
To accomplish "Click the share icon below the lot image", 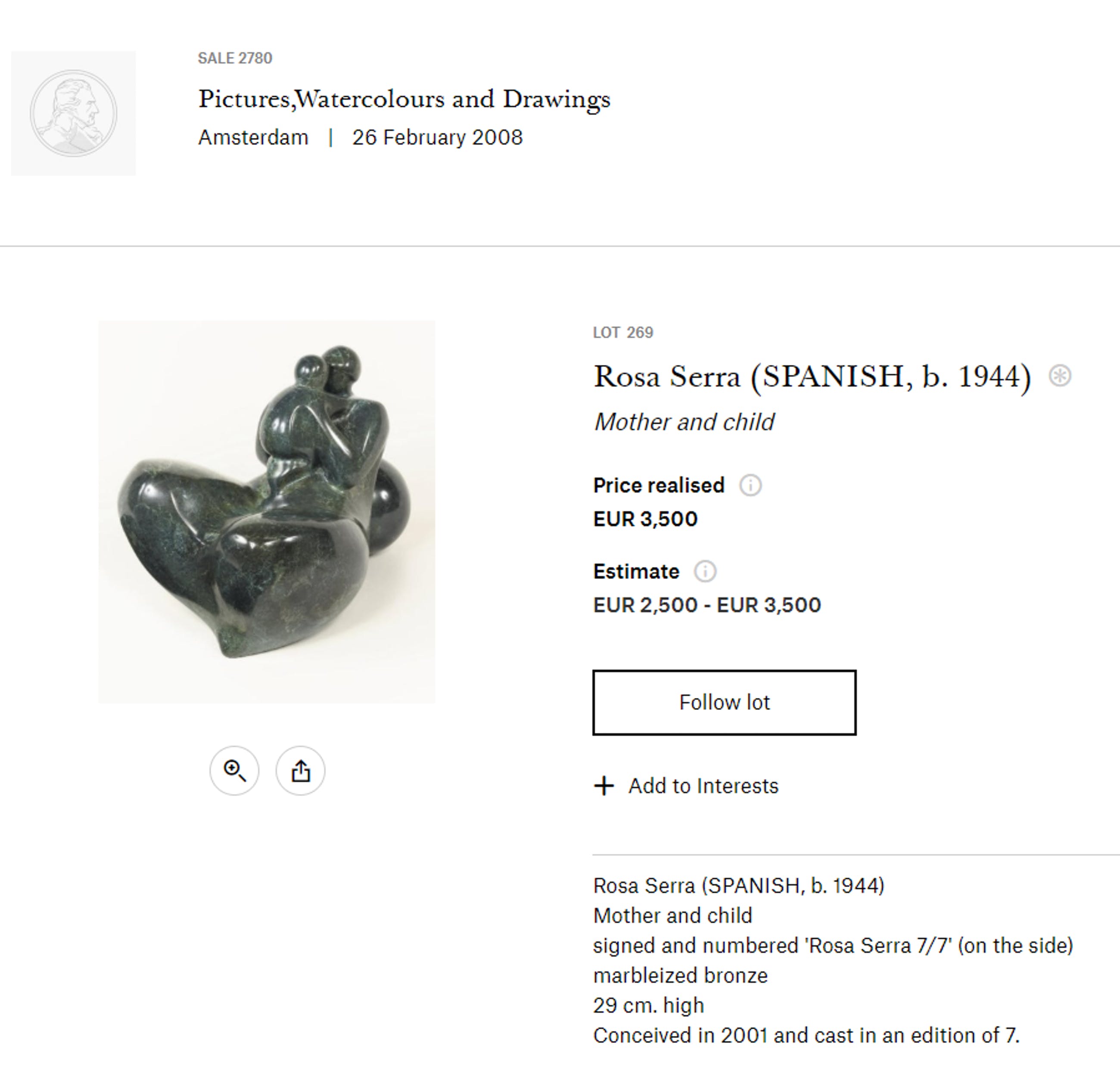I will (301, 770).
